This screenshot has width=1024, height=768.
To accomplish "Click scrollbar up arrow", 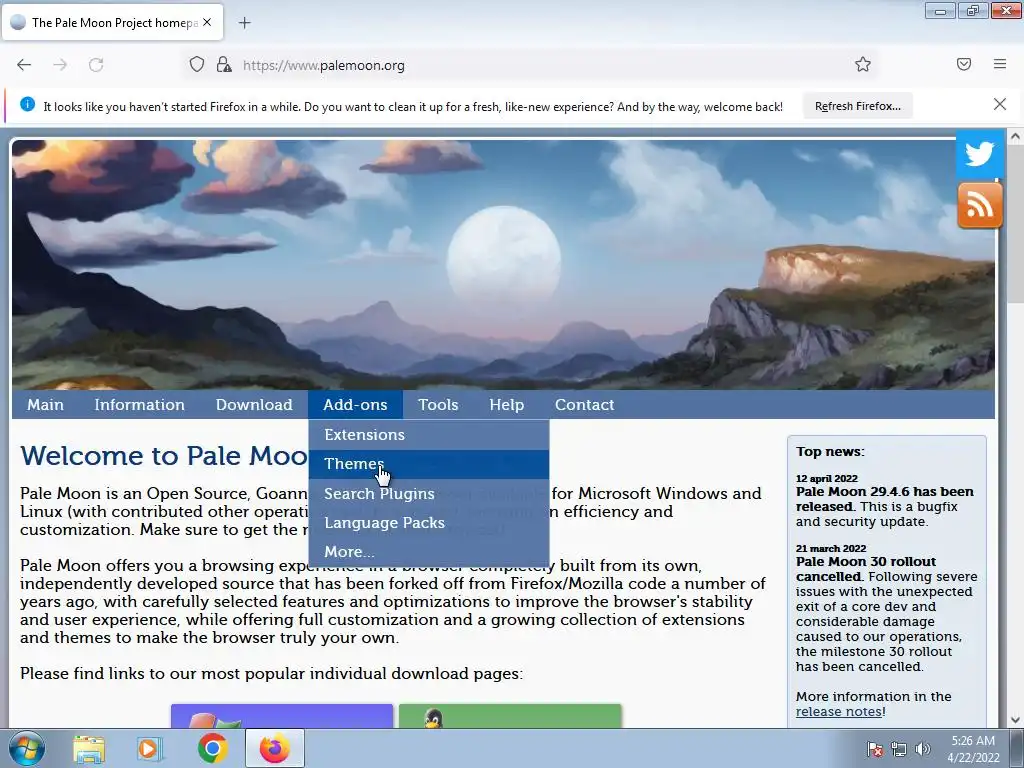I will [x=1015, y=136].
